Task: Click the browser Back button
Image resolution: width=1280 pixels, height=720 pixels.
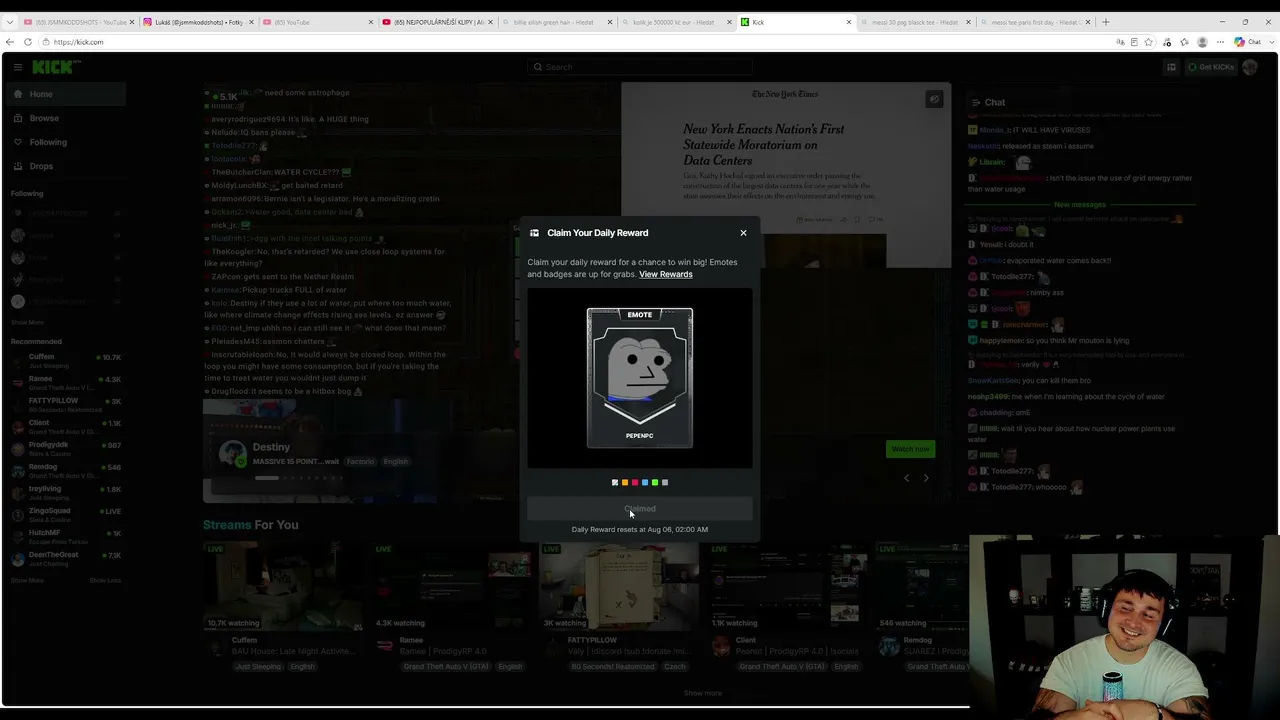Action: pos(9,42)
